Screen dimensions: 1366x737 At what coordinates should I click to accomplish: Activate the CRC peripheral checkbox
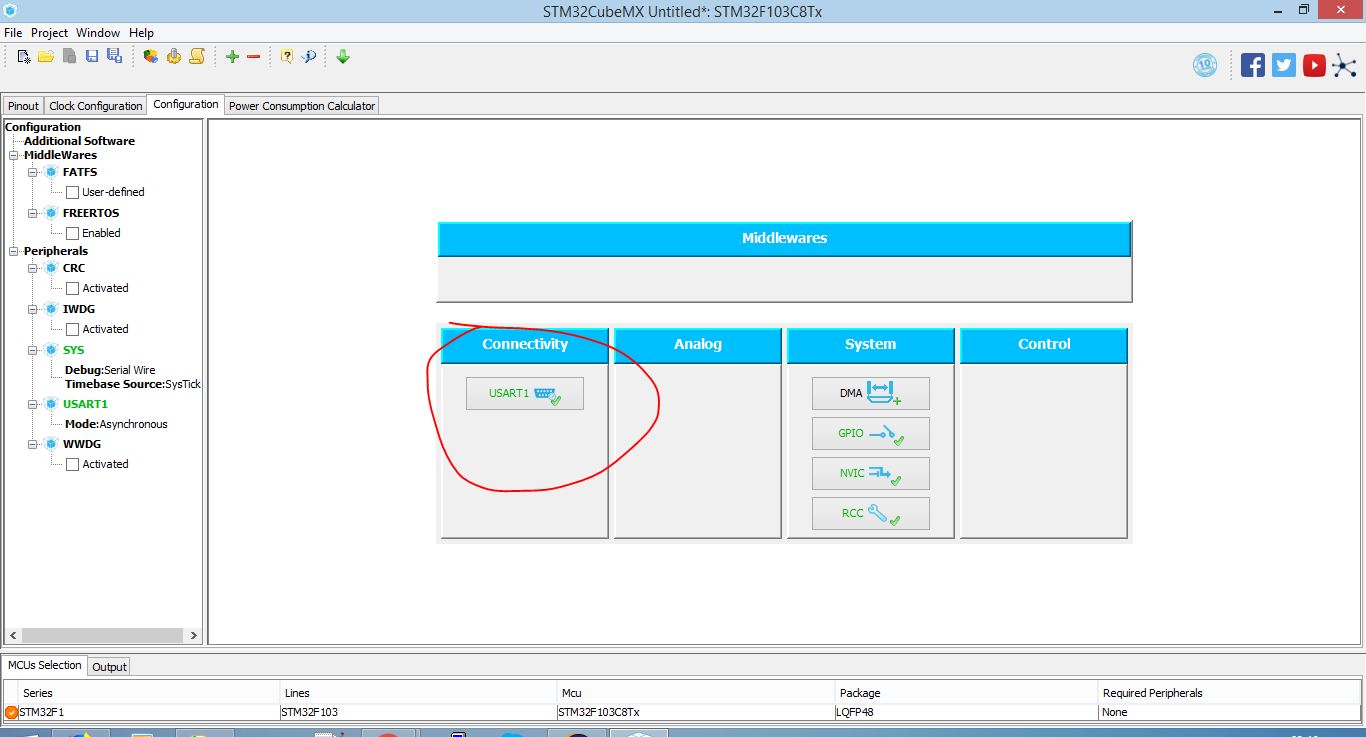pyautogui.click(x=72, y=288)
